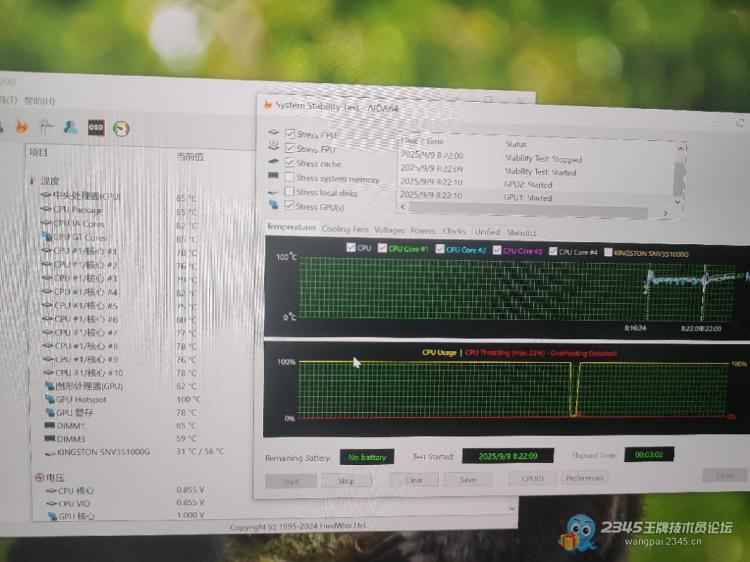Screen dimensions: 750x562
Task: Switch to the Temperatures tab
Action: click(291, 227)
